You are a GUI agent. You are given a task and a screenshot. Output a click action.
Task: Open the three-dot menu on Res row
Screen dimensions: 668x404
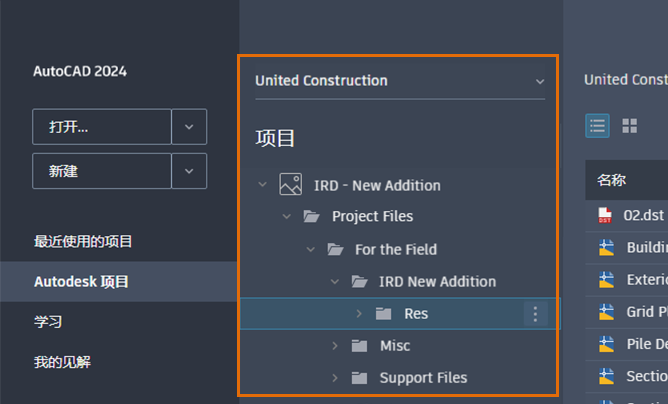(x=536, y=314)
